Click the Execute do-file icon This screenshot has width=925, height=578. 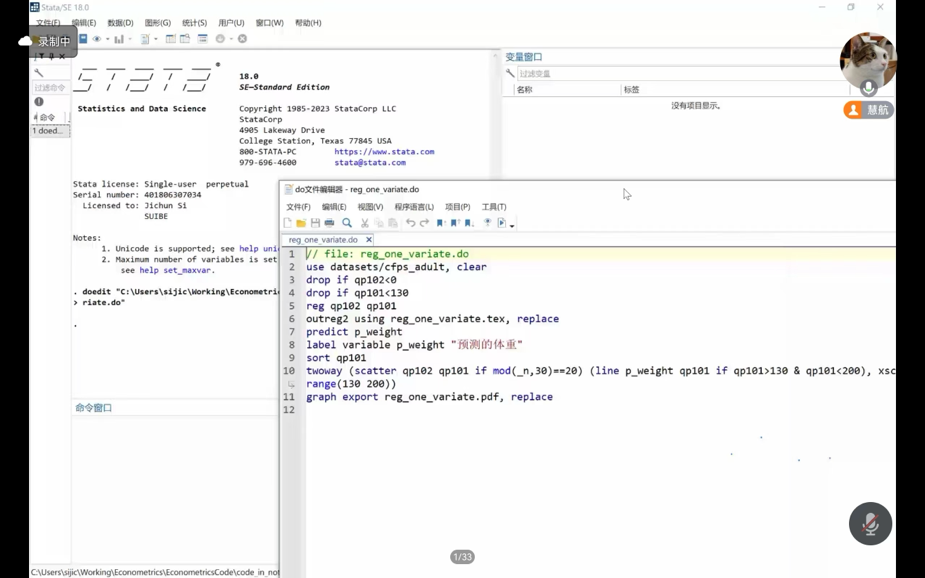[x=501, y=223]
